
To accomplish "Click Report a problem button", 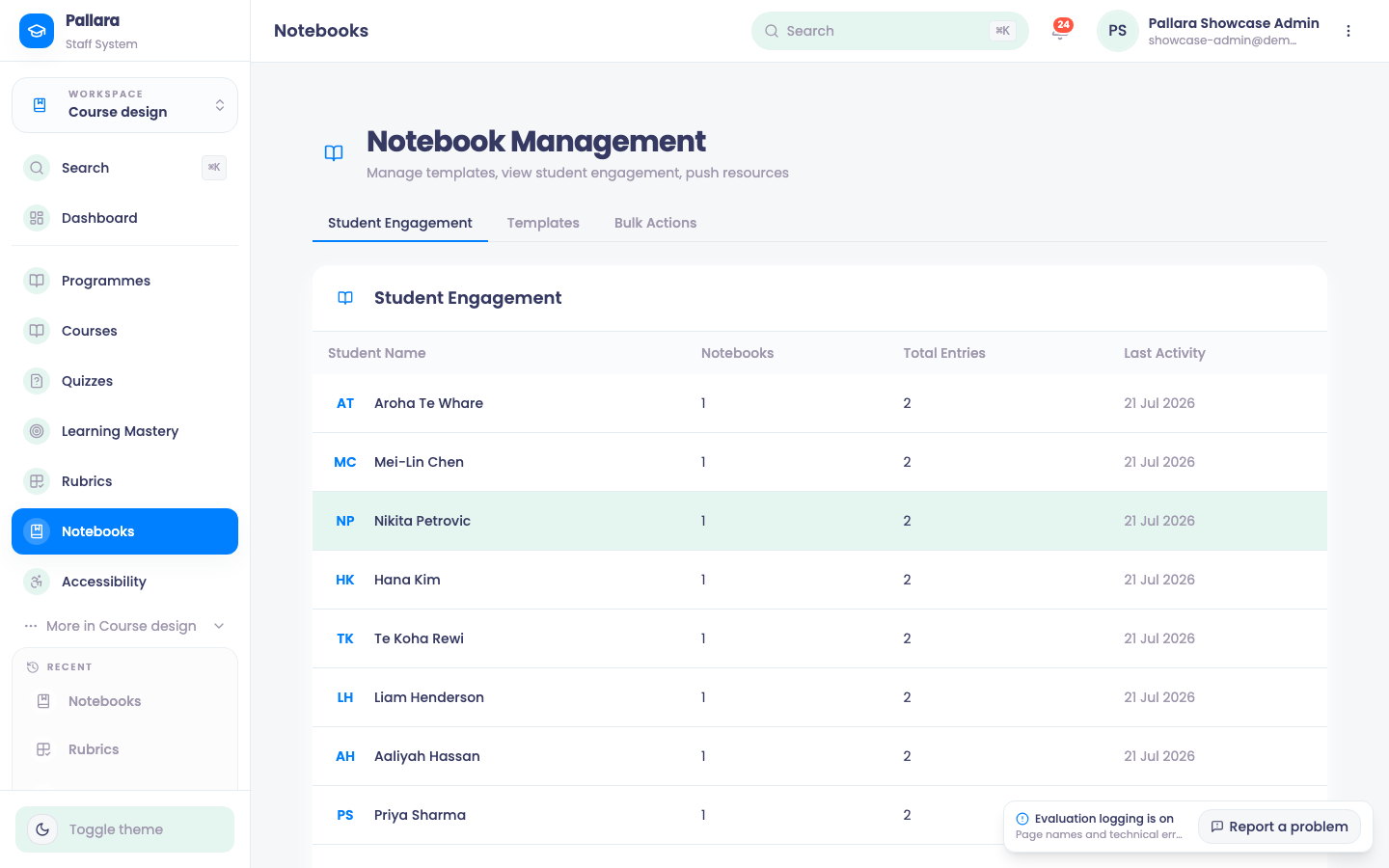I will coord(1279,827).
